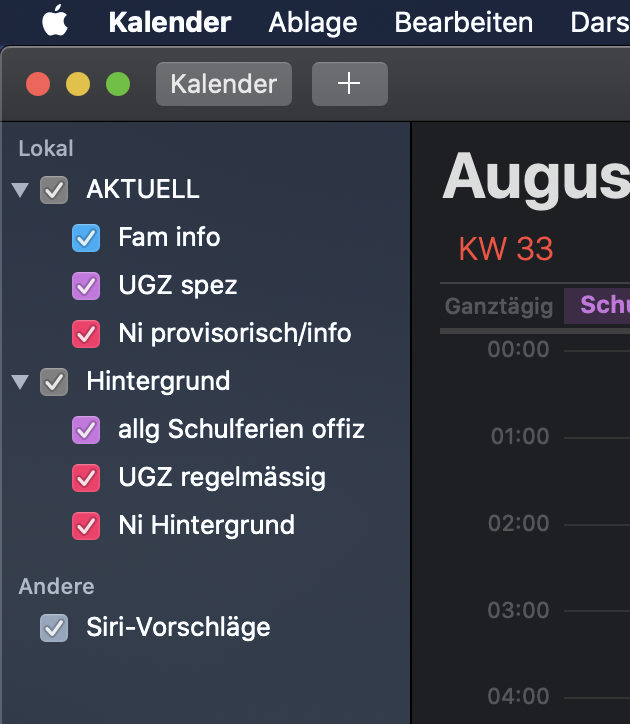
Task: Collapse the AKTUELL calendar group
Action: coord(20,190)
